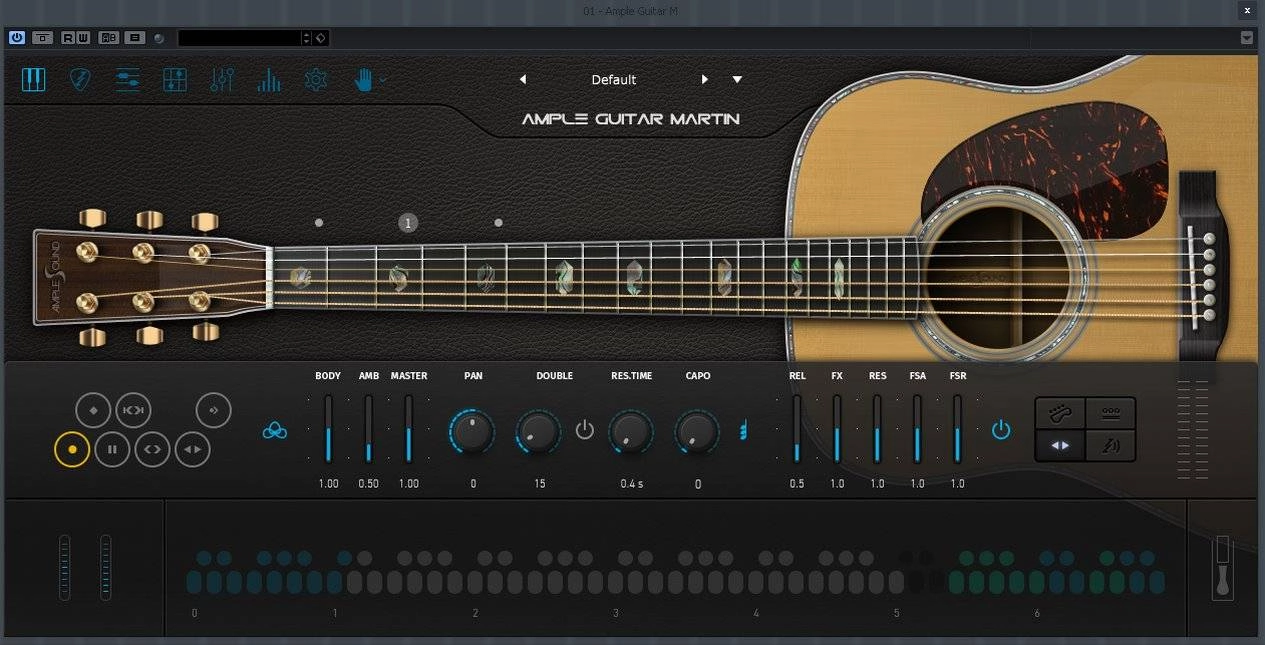Click the REL value 0.5

(797, 484)
